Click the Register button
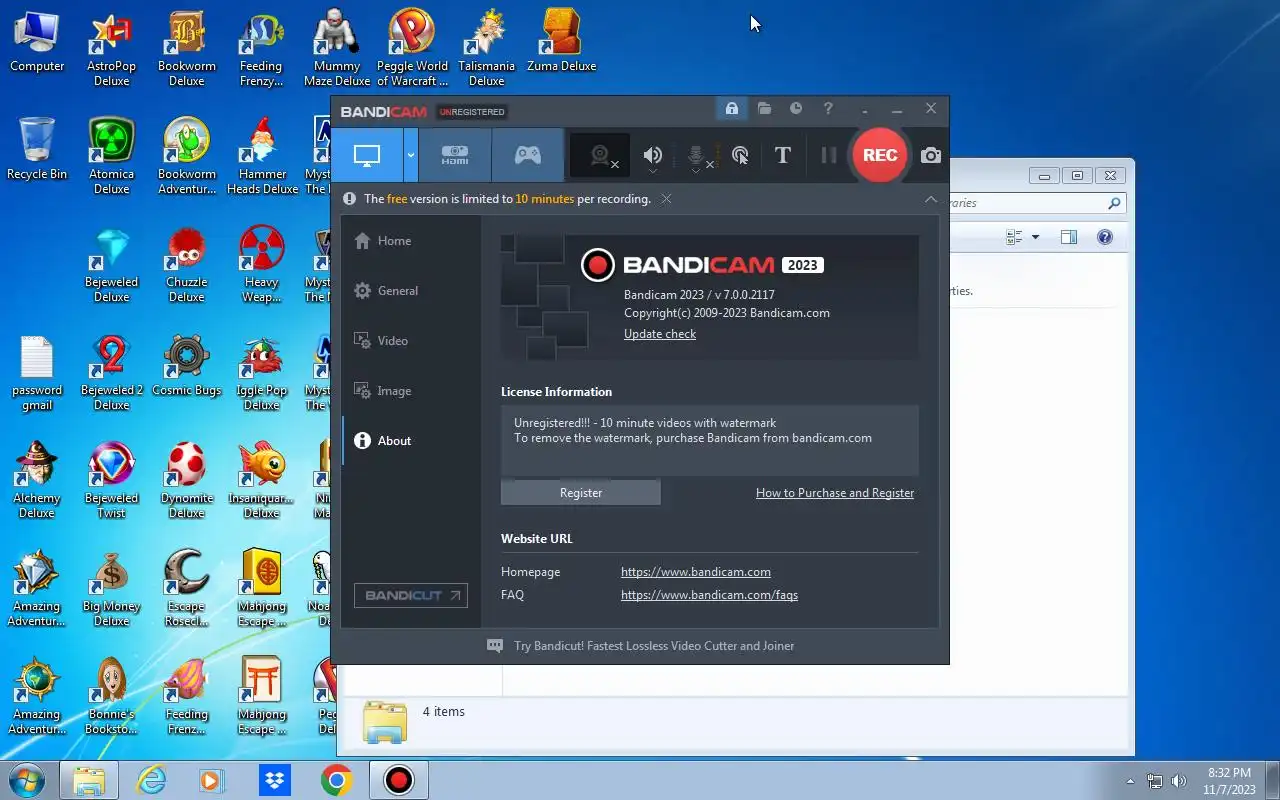1280x800 pixels. [581, 493]
